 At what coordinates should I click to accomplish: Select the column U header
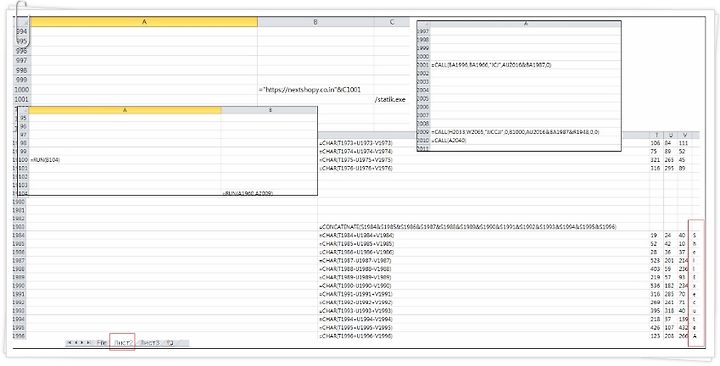coord(670,135)
